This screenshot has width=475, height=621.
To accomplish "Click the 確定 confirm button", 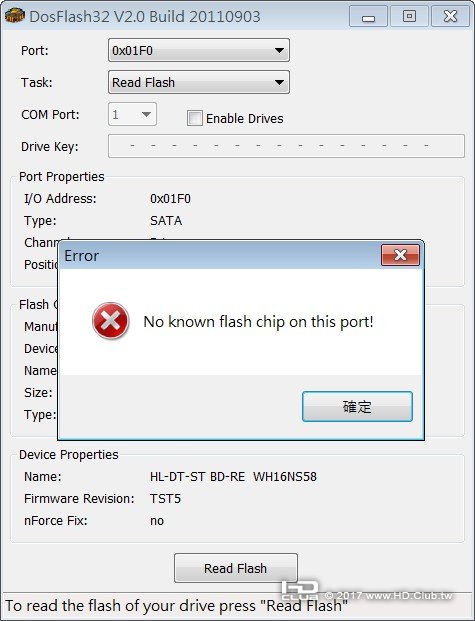I will [x=357, y=407].
